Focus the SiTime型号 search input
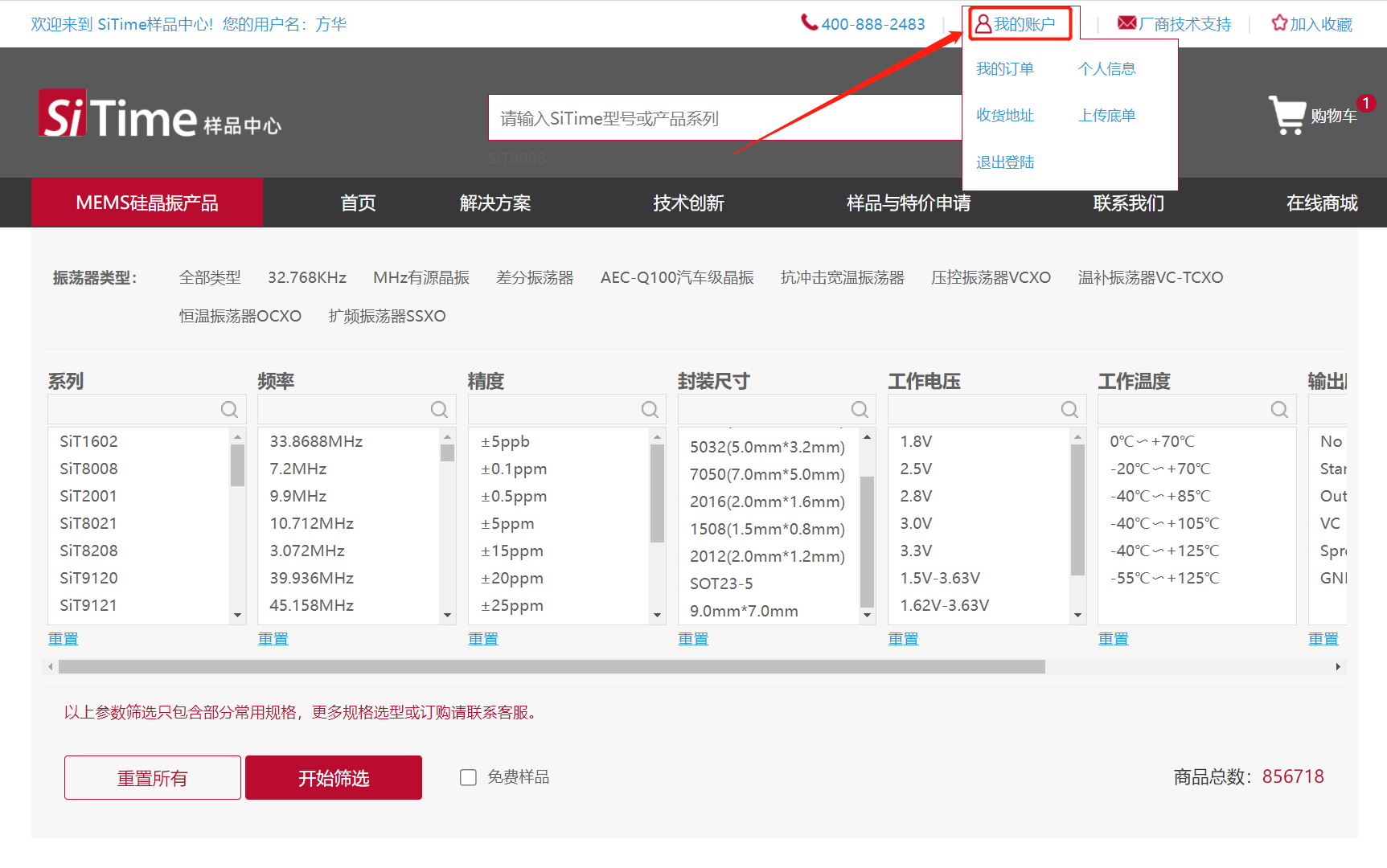The height and width of the screenshot is (868, 1387). tap(725, 118)
